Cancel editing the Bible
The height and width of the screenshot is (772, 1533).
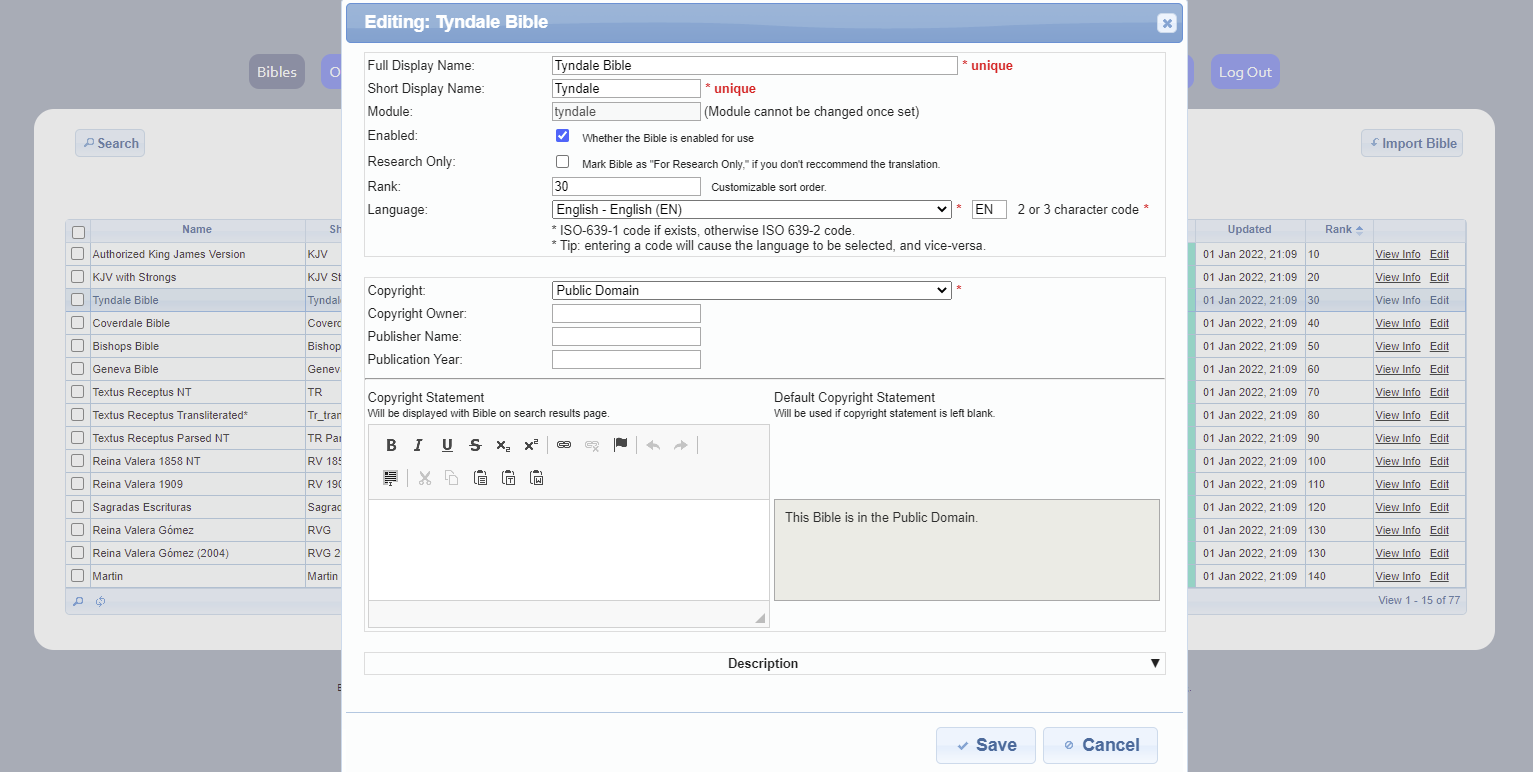1100,745
